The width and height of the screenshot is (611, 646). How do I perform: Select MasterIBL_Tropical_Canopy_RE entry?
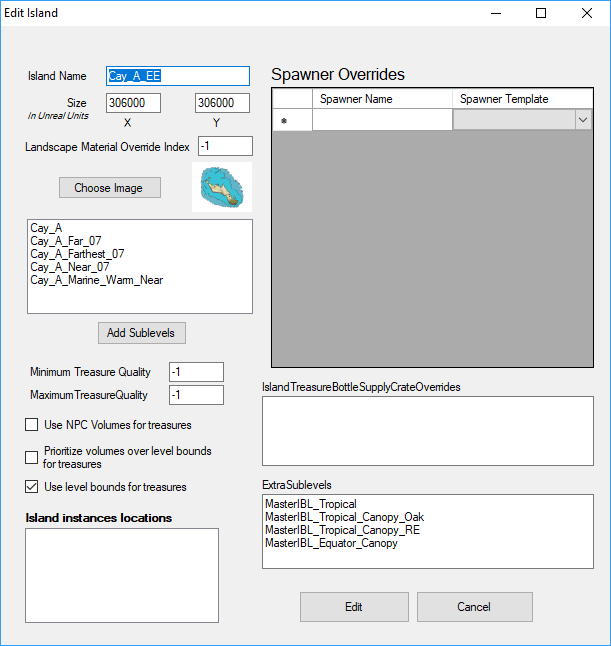[342, 530]
